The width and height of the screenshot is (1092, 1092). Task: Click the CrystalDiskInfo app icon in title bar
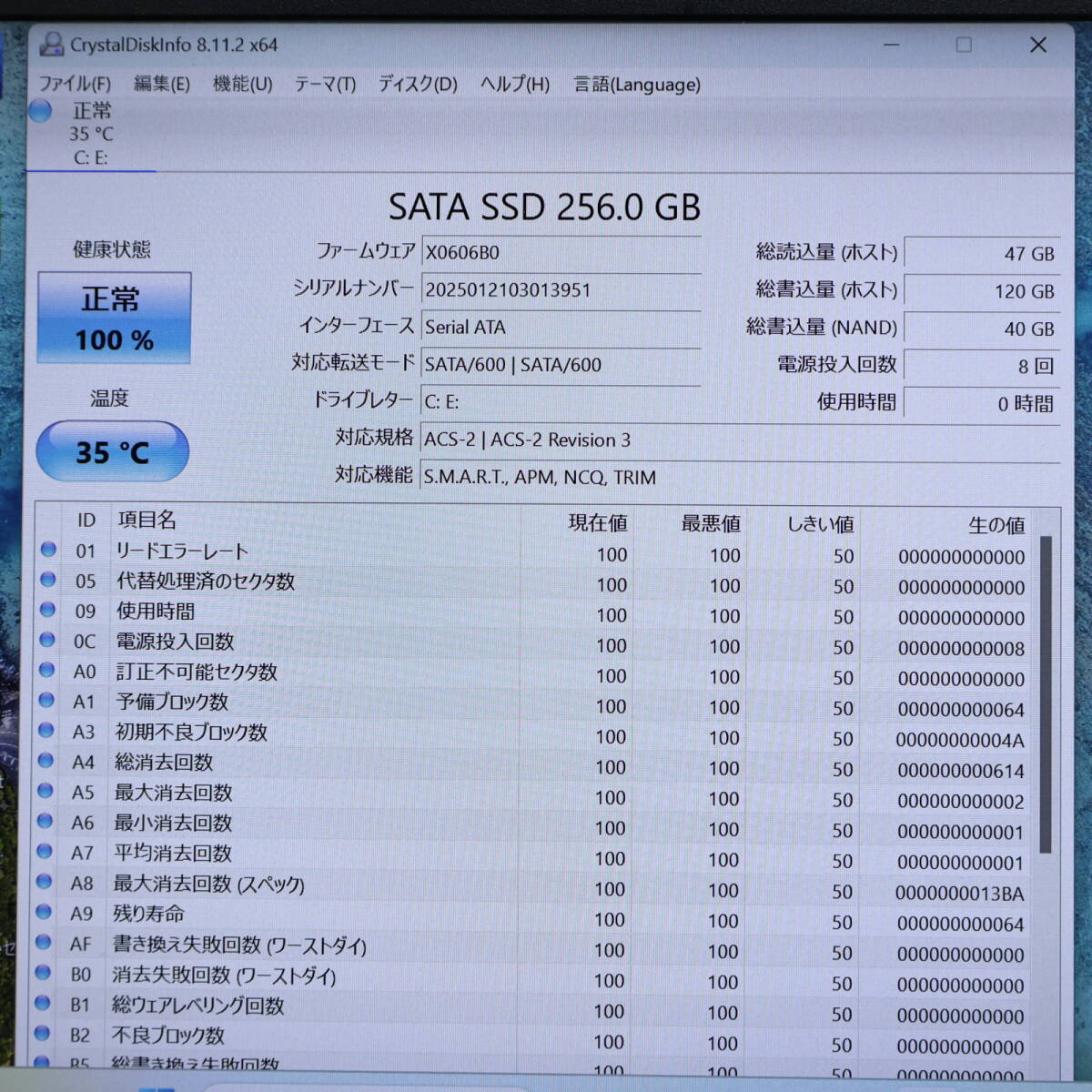coord(53,45)
